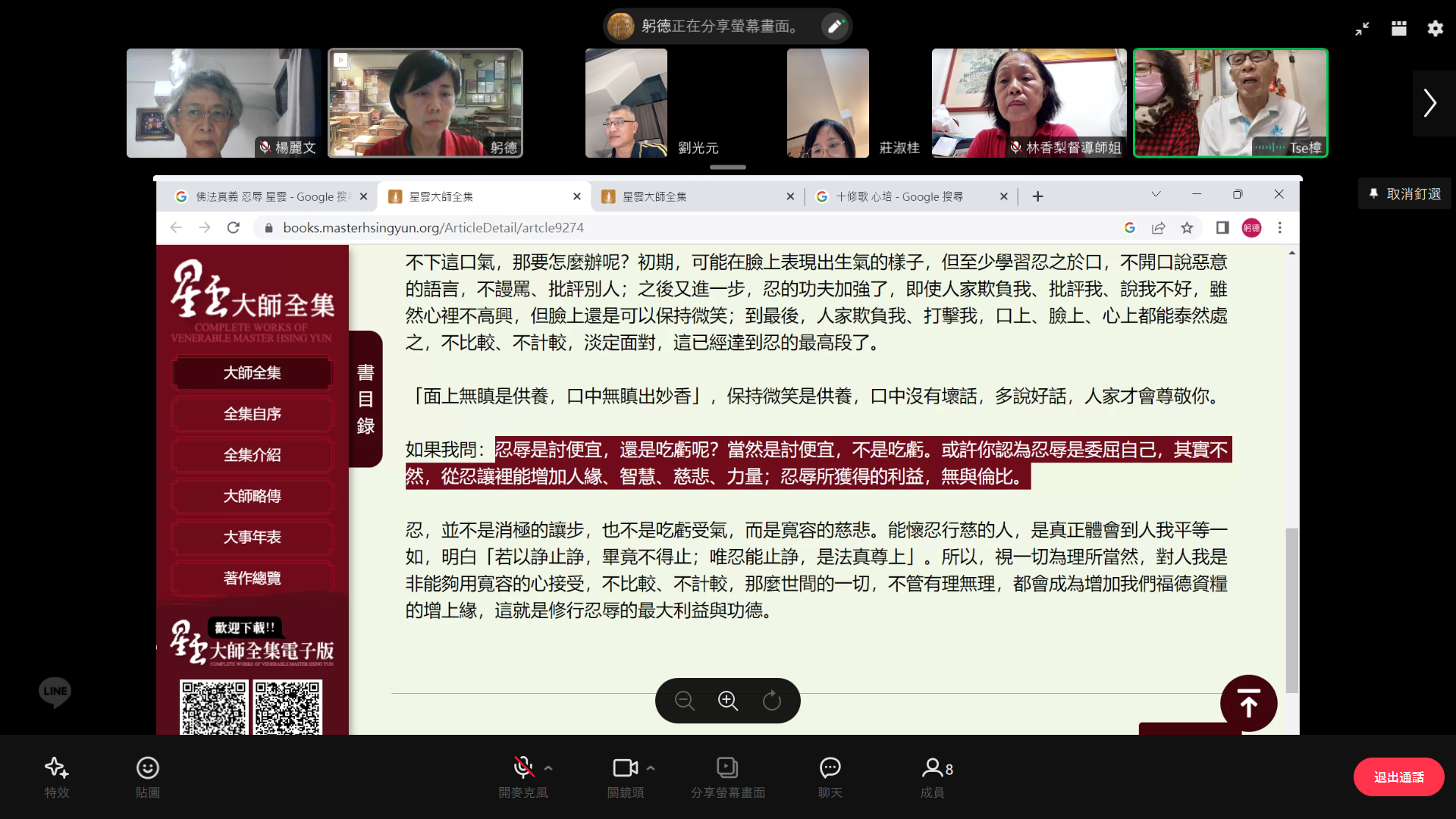Switch to grid view layout icon
The height and width of the screenshot is (819, 1456).
[1399, 29]
